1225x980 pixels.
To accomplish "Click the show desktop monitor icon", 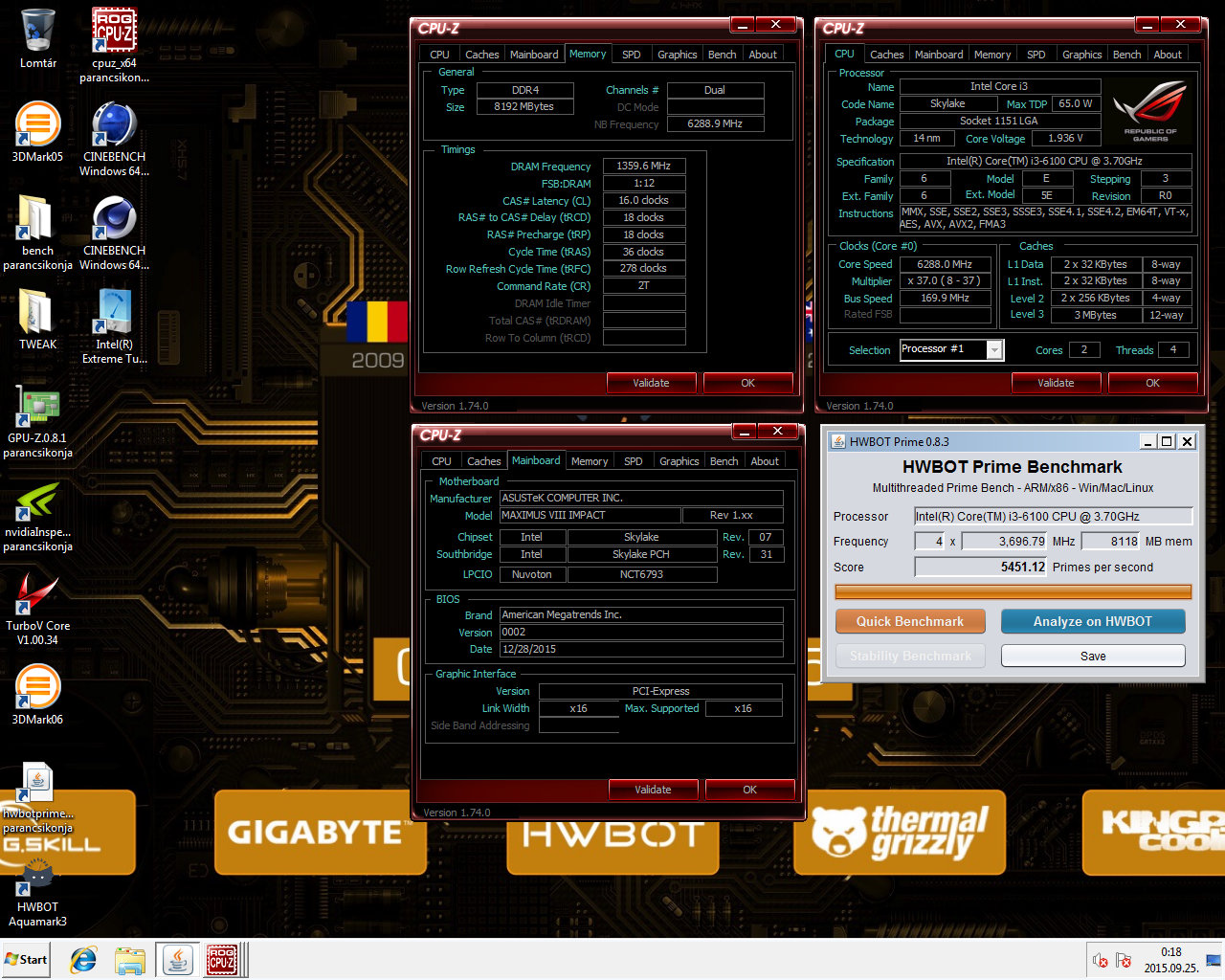I will [1214, 960].
